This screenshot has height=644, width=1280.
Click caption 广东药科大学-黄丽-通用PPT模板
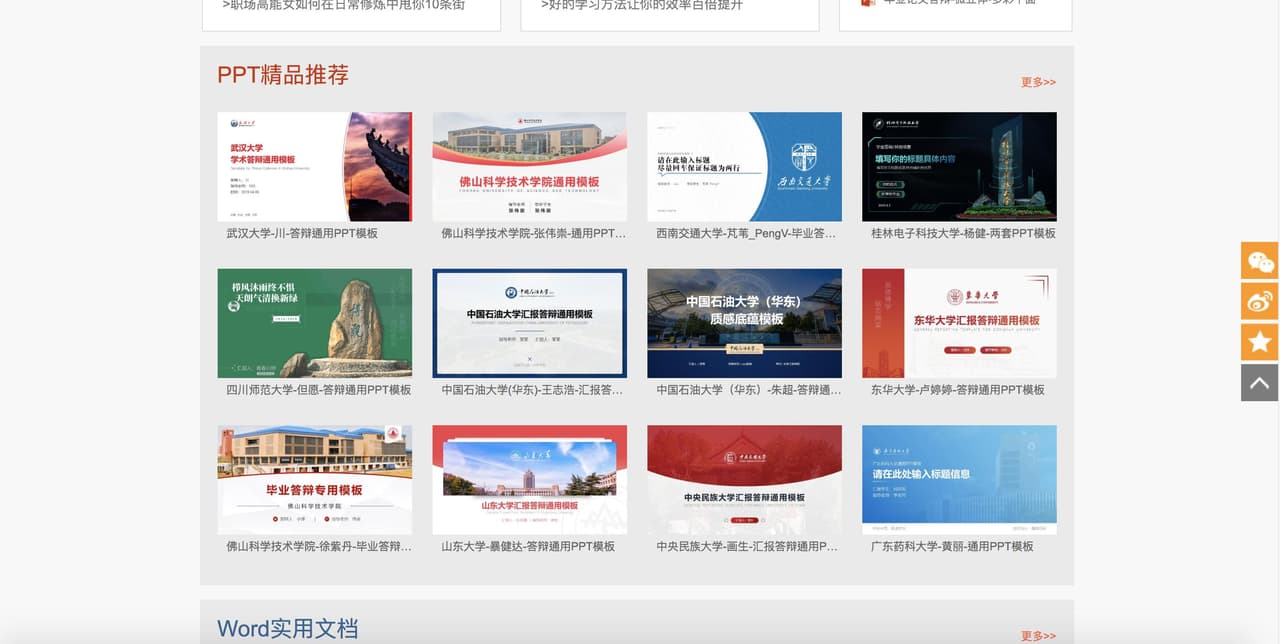pyautogui.click(x=952, y=547)
